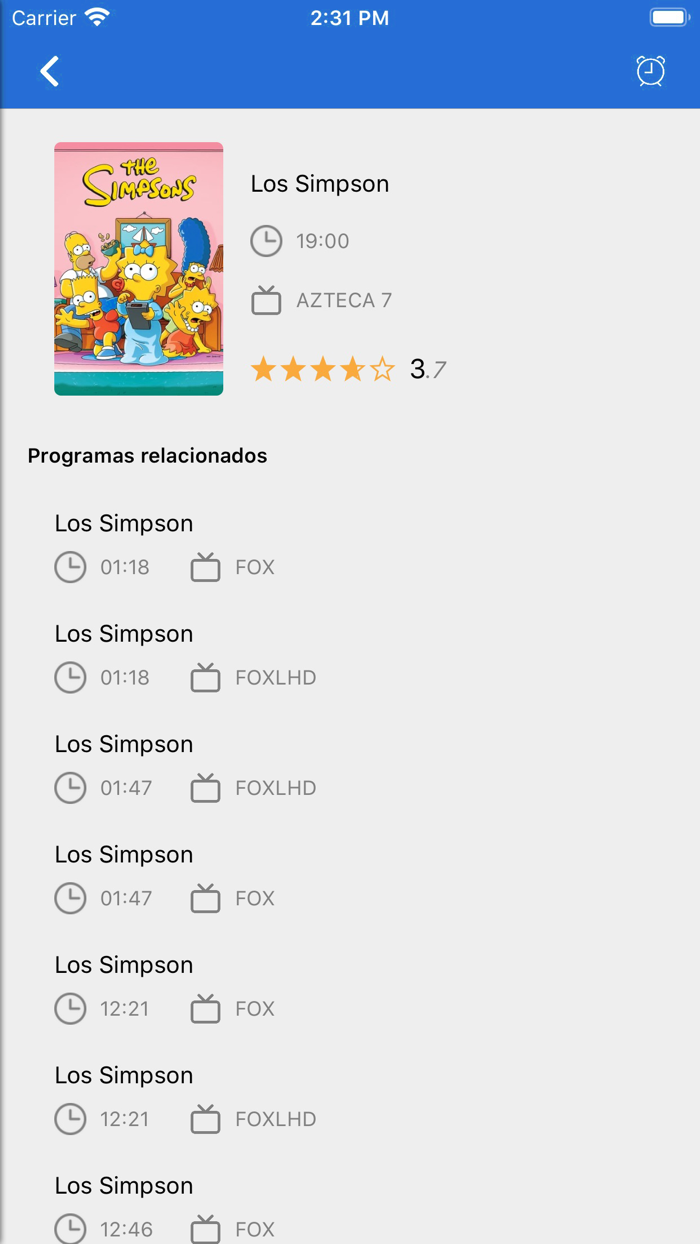Viewport: 700px width, 1244px height.
Task: Click the TV icon beside the 12:21 FOX listing
Action: click(x=204, y=1008)
